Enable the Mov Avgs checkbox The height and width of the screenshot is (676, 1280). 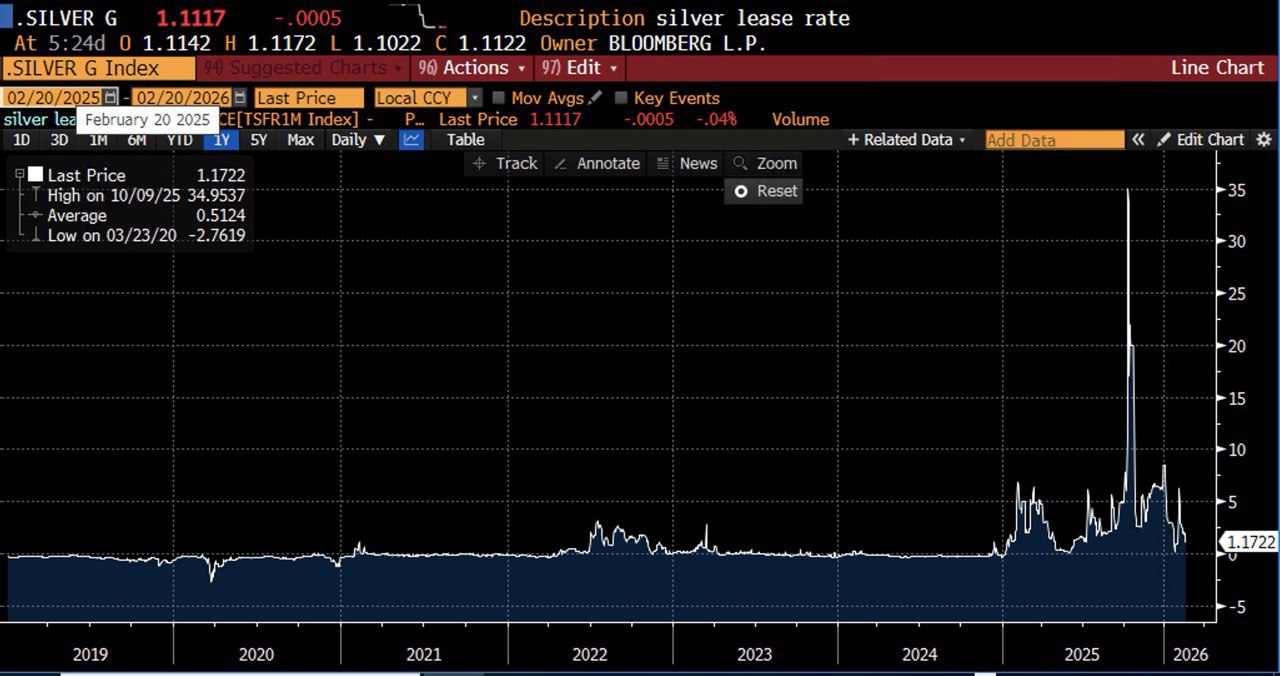[x=498, y=98]
